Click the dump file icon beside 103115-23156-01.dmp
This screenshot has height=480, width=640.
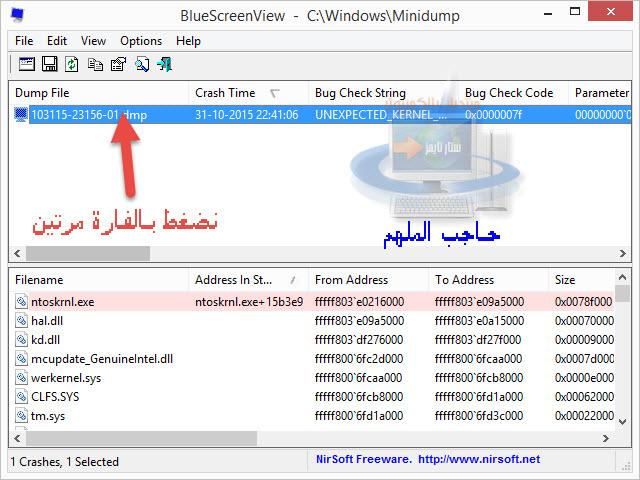coord(21,114)
